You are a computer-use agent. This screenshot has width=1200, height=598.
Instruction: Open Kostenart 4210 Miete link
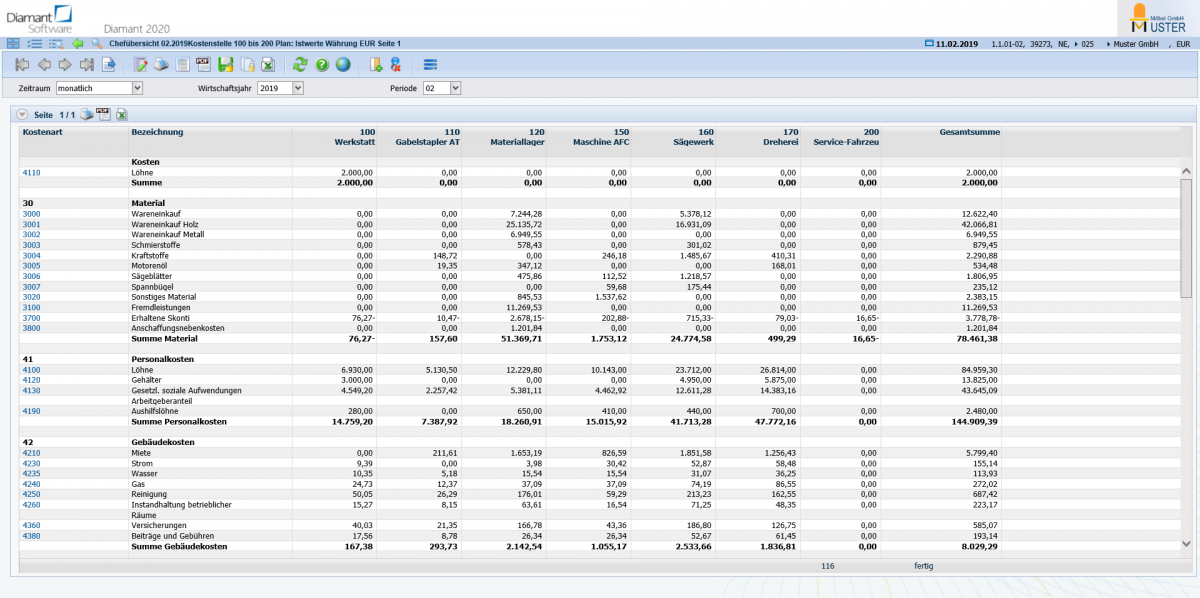point(31,452)
